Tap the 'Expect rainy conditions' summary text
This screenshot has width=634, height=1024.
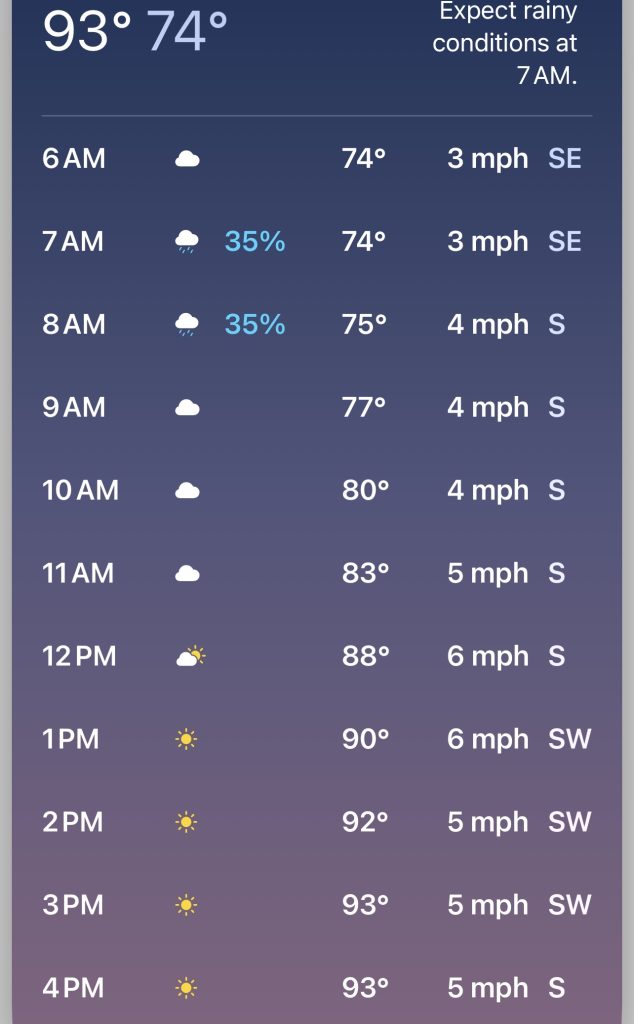point(505,43)
